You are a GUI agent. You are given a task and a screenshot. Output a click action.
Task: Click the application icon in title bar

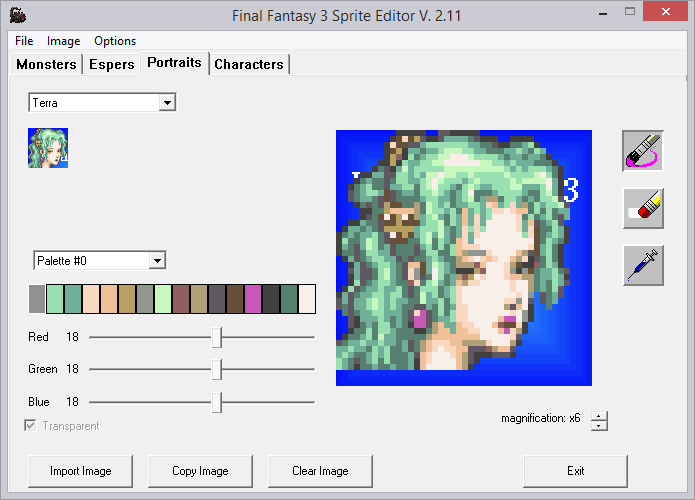tap(18, 16)
